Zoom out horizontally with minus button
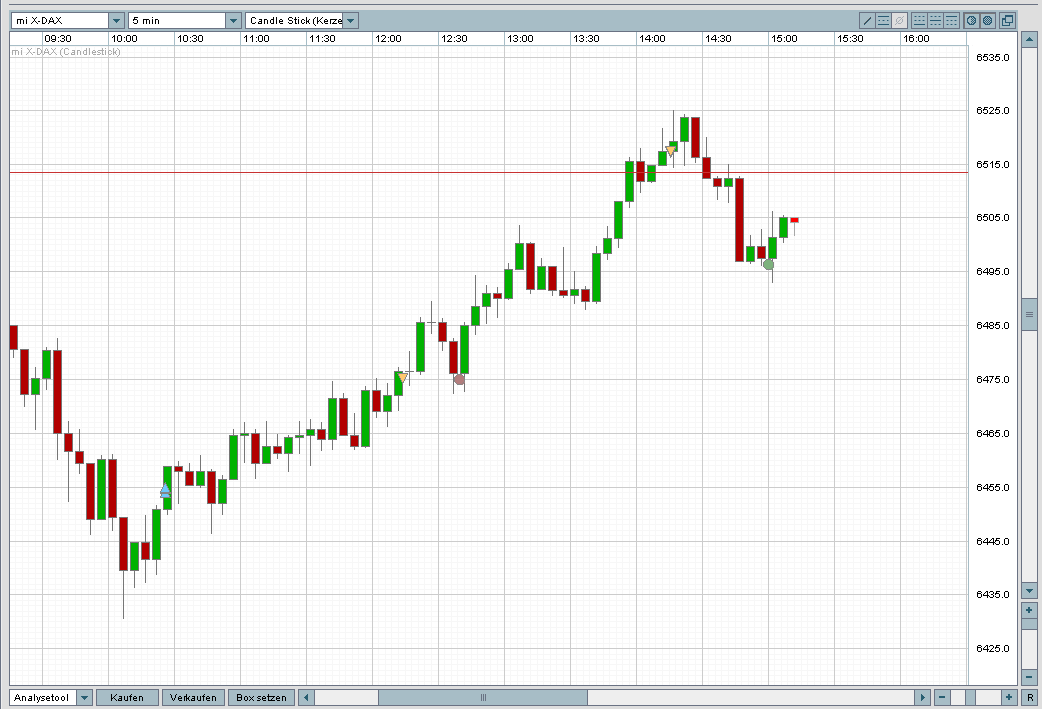 pos(942,697)
